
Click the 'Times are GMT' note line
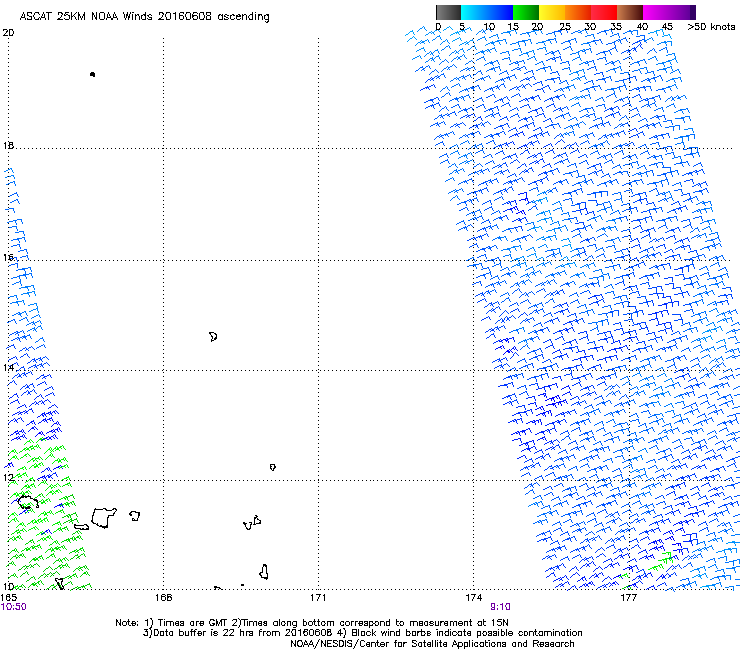312,623
